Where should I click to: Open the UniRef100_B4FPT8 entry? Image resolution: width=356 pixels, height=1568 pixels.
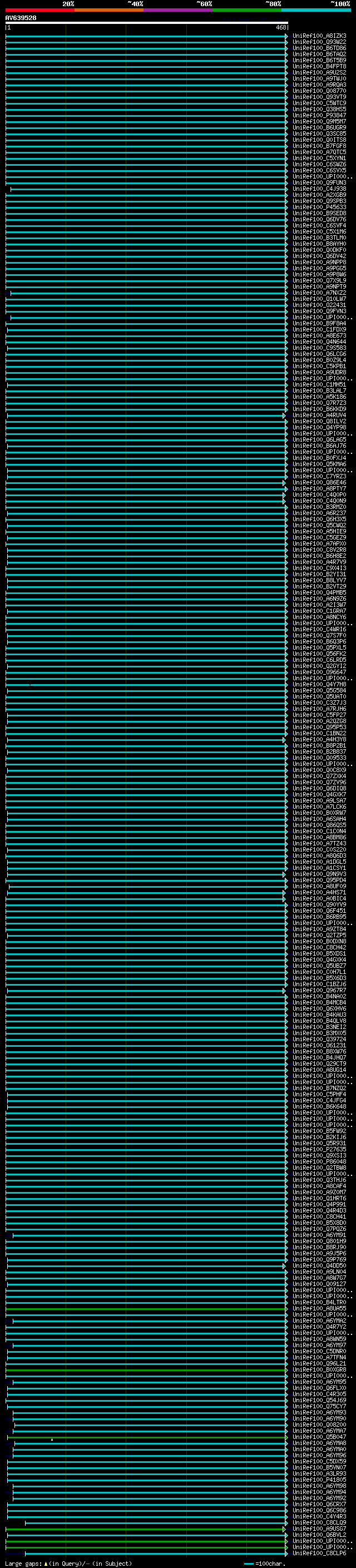[319, 66]
